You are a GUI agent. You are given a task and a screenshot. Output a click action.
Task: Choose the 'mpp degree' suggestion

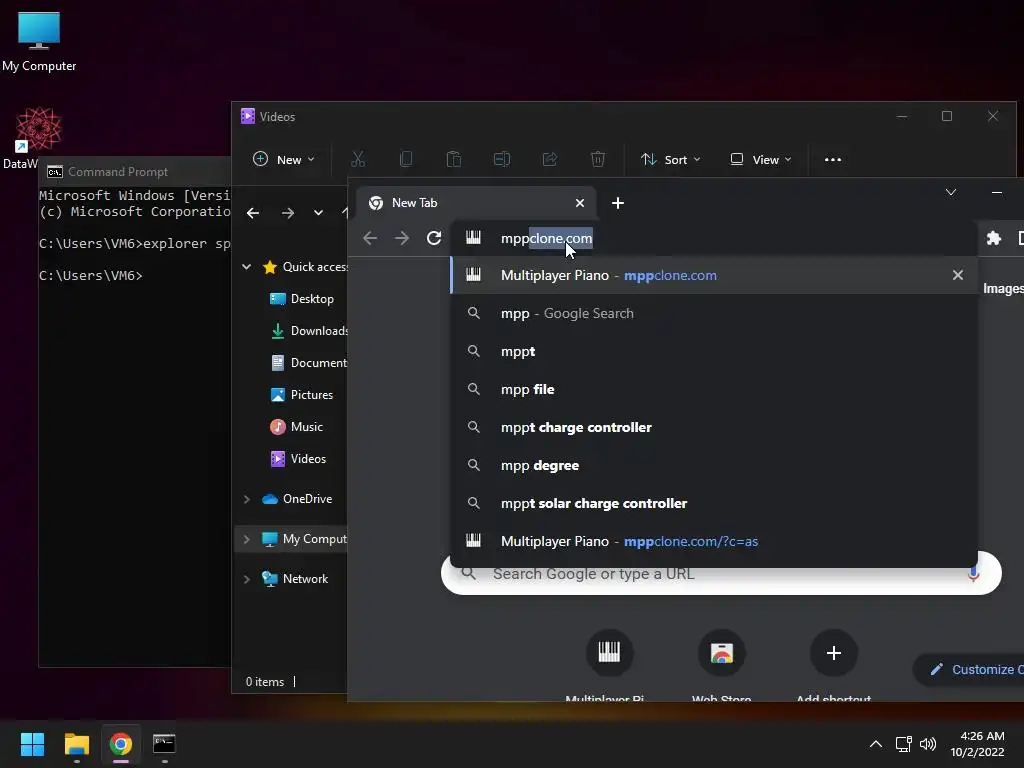click(714, 465)
